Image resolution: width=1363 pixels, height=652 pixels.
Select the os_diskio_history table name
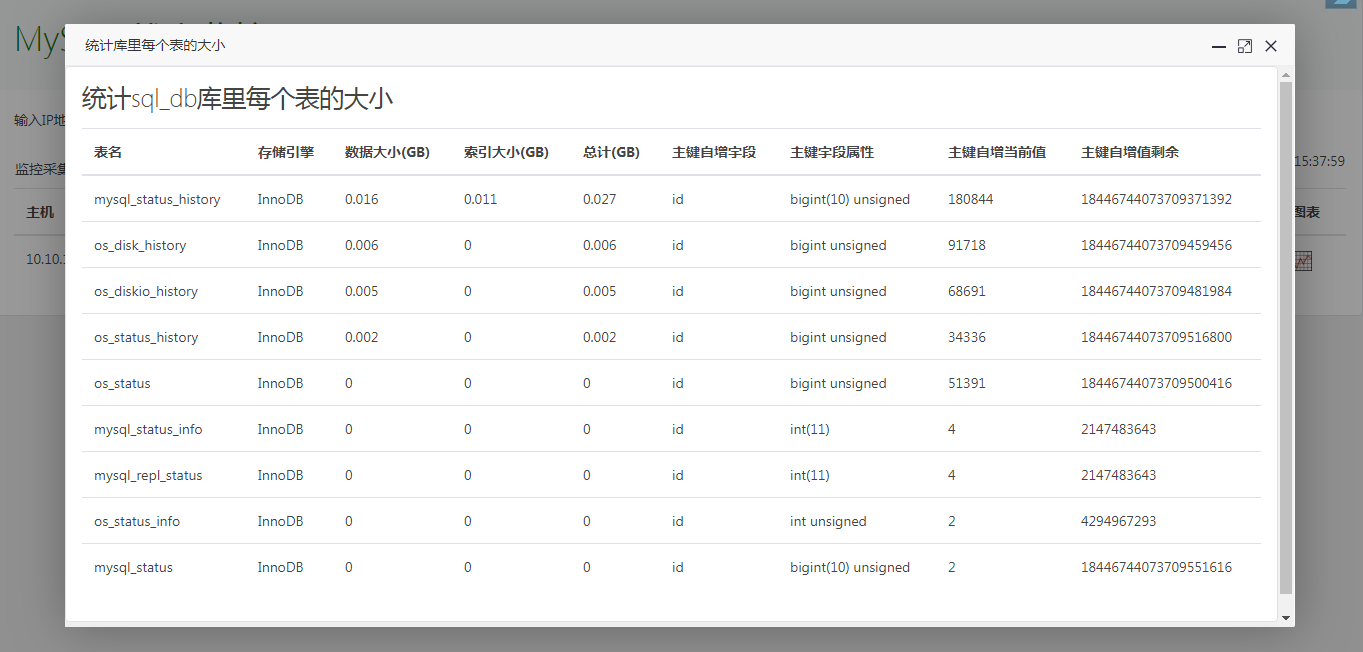146,291
